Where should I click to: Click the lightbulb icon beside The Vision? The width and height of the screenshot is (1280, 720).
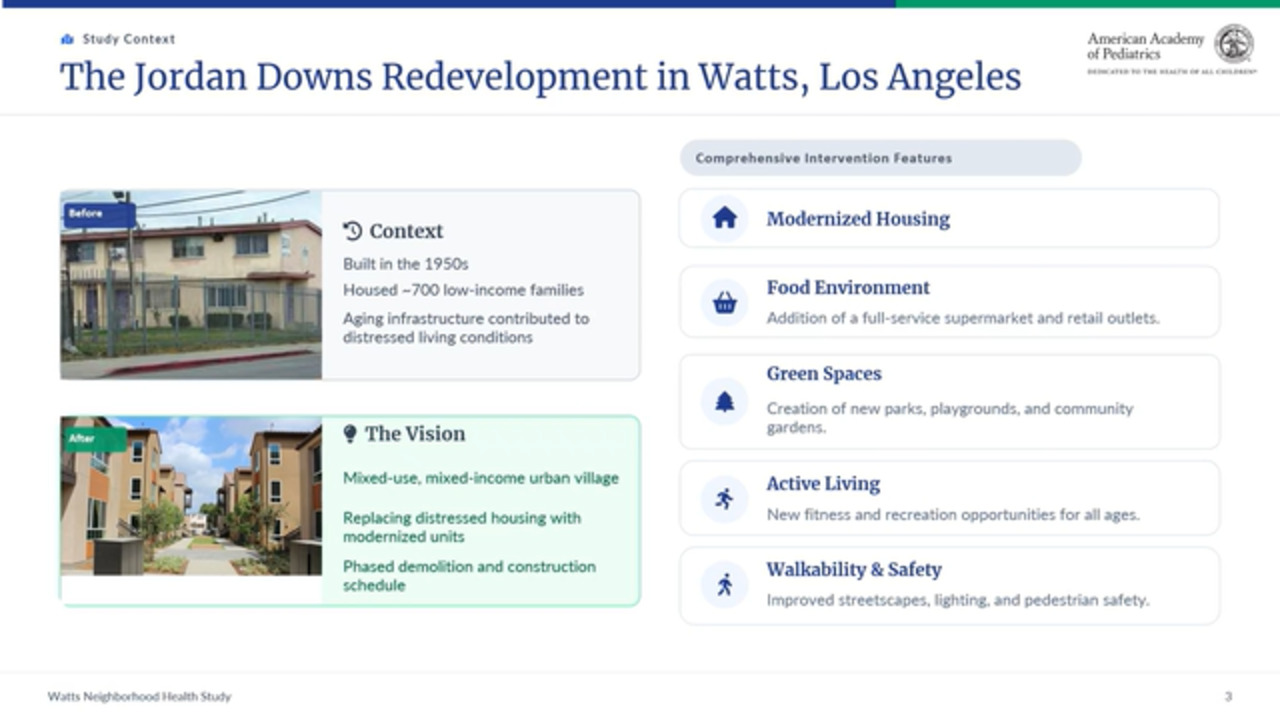click(x=350, y=434)
